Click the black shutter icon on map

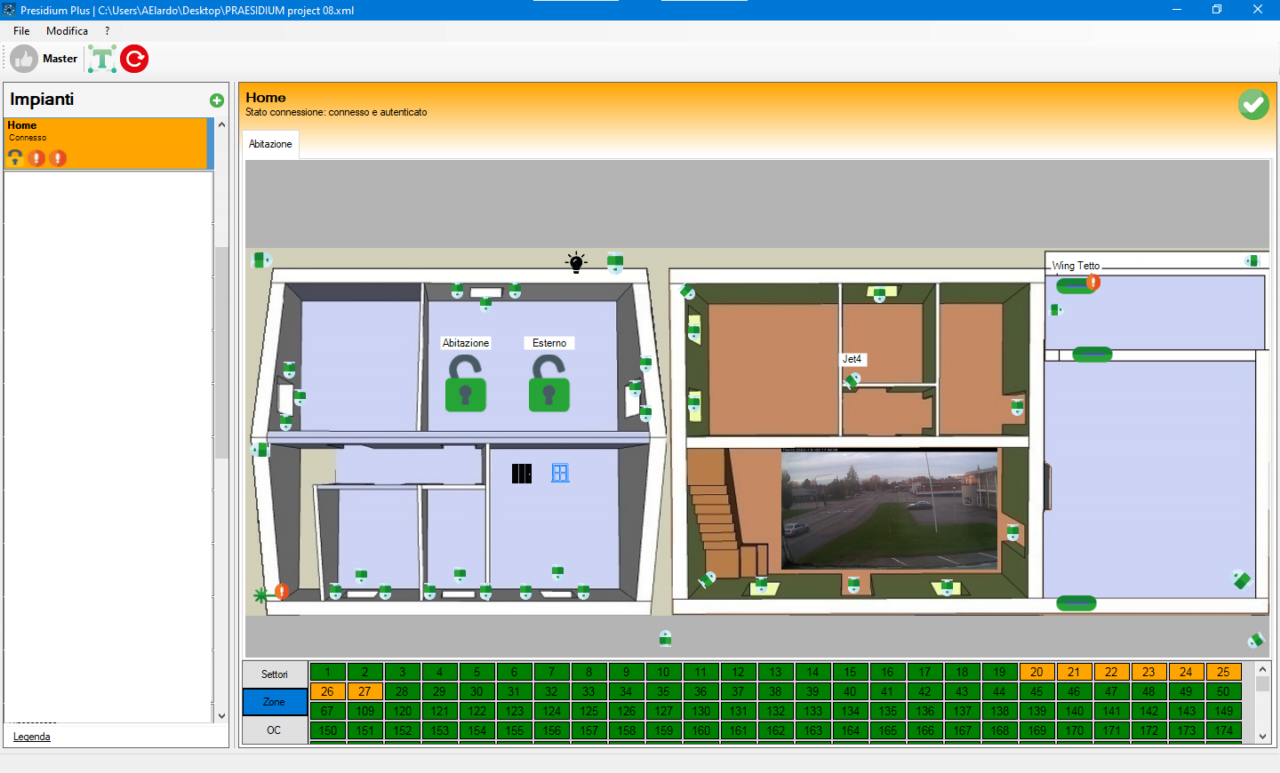521,473
